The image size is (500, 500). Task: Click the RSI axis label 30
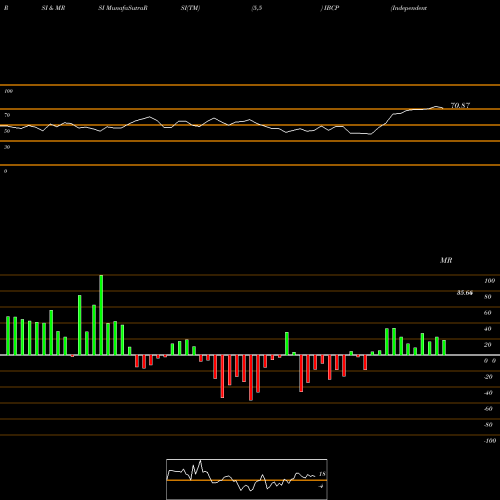tap(7, 147)
